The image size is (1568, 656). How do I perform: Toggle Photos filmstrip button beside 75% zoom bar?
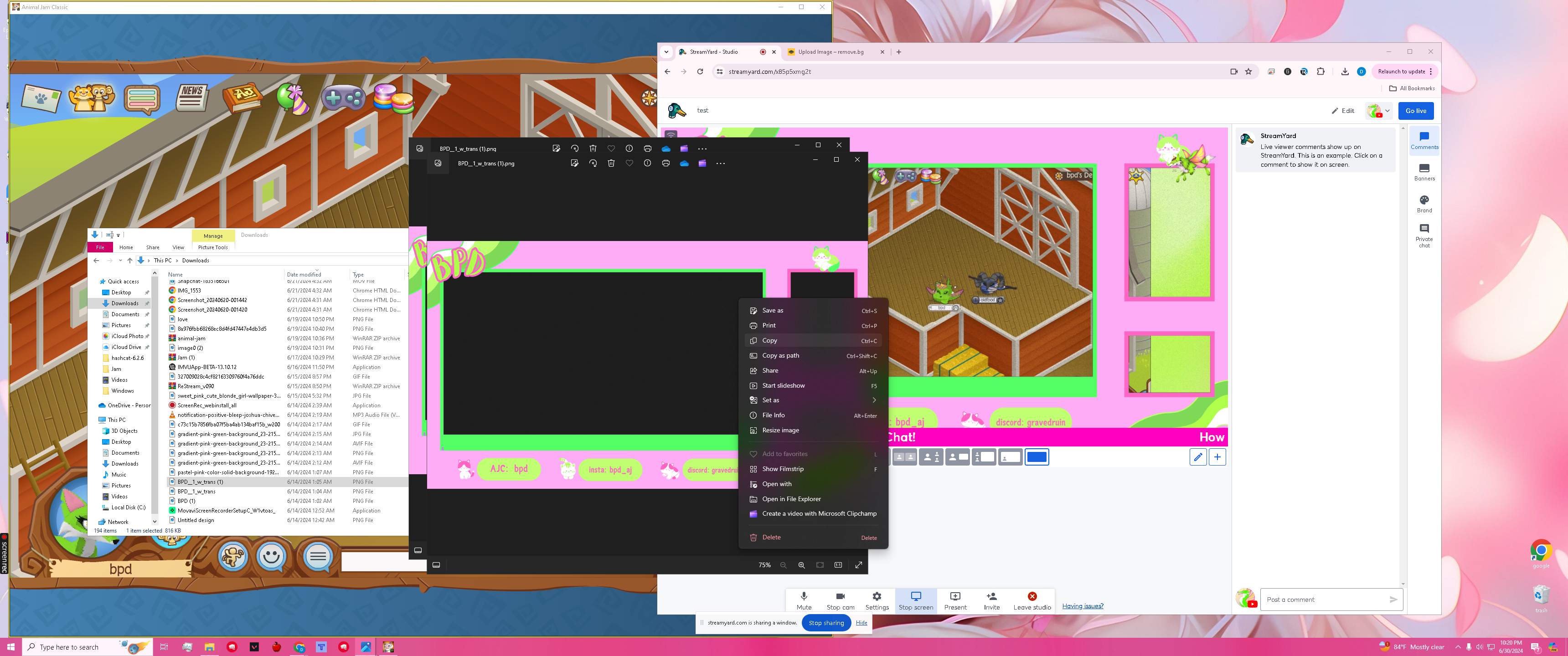pyautogui.click(x=436, y=565)
